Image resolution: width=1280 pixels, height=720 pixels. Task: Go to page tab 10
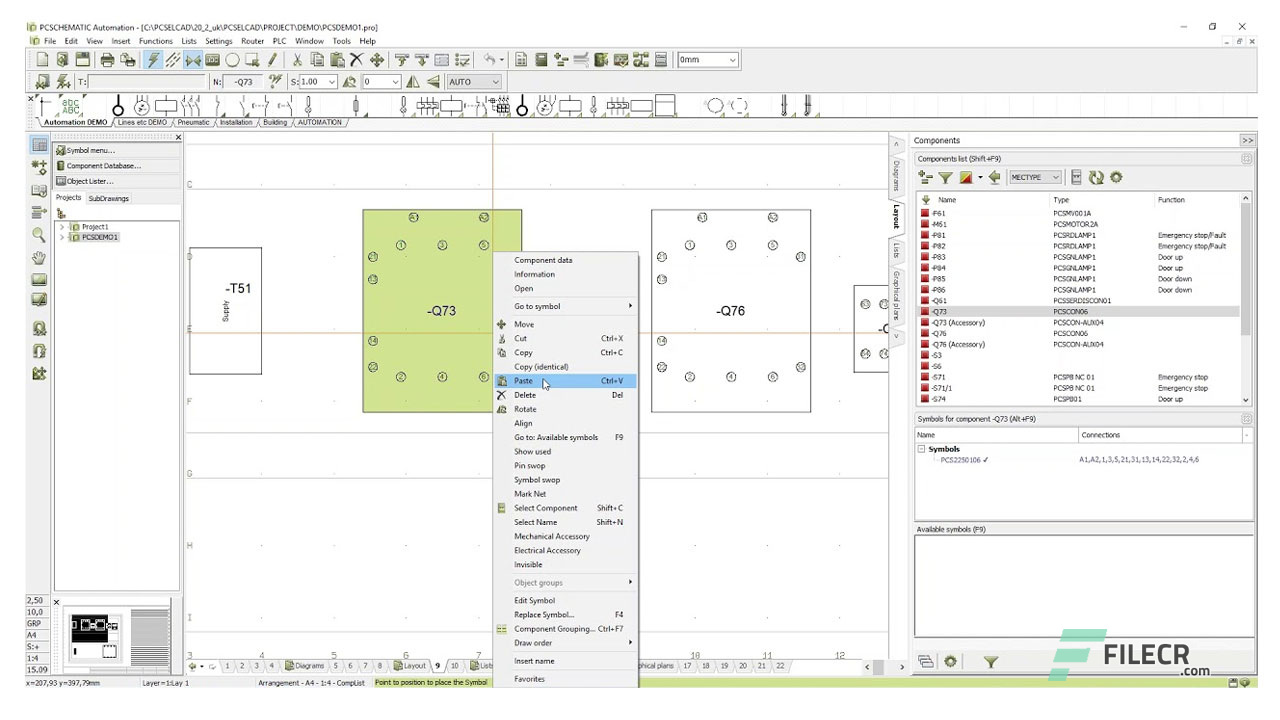coord(455,665)
